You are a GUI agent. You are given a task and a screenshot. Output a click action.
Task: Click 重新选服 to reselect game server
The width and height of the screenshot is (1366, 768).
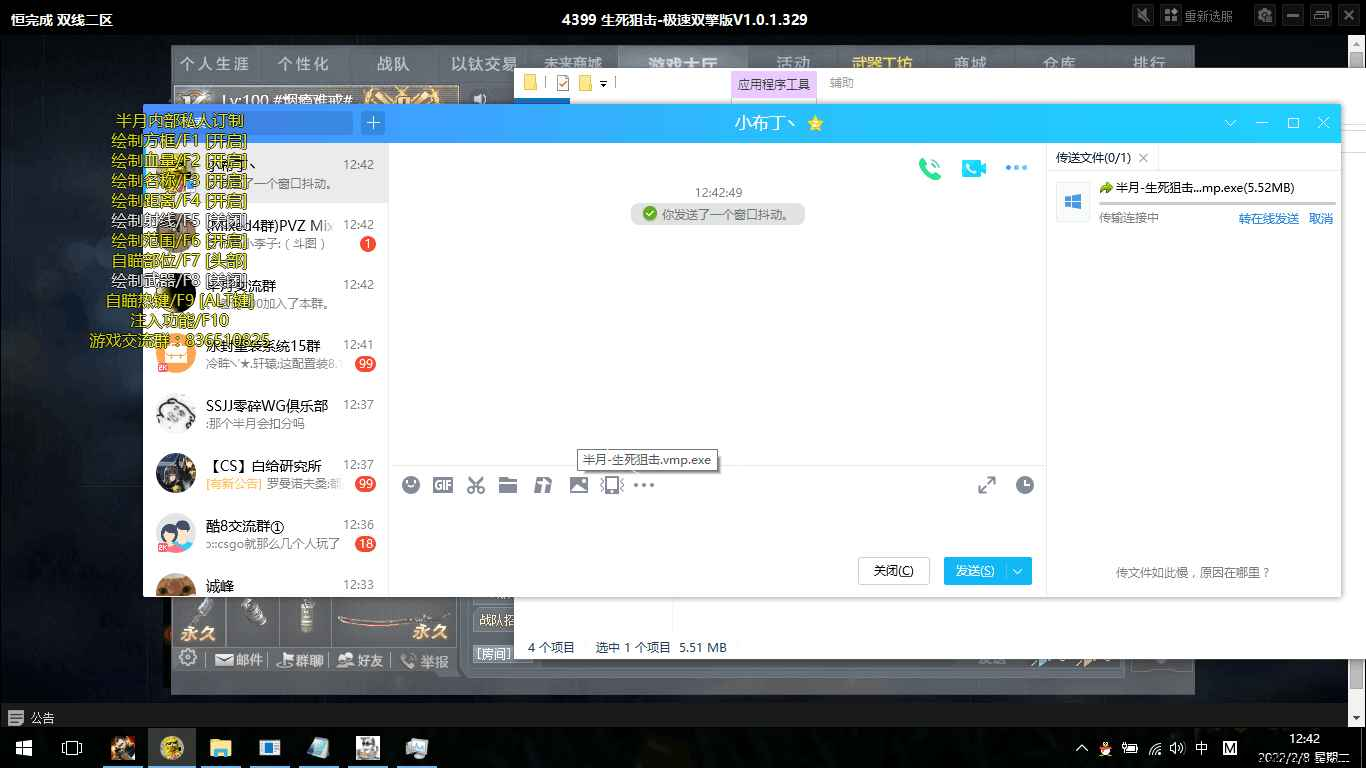pyautogui.click(x=1199, y=15)
